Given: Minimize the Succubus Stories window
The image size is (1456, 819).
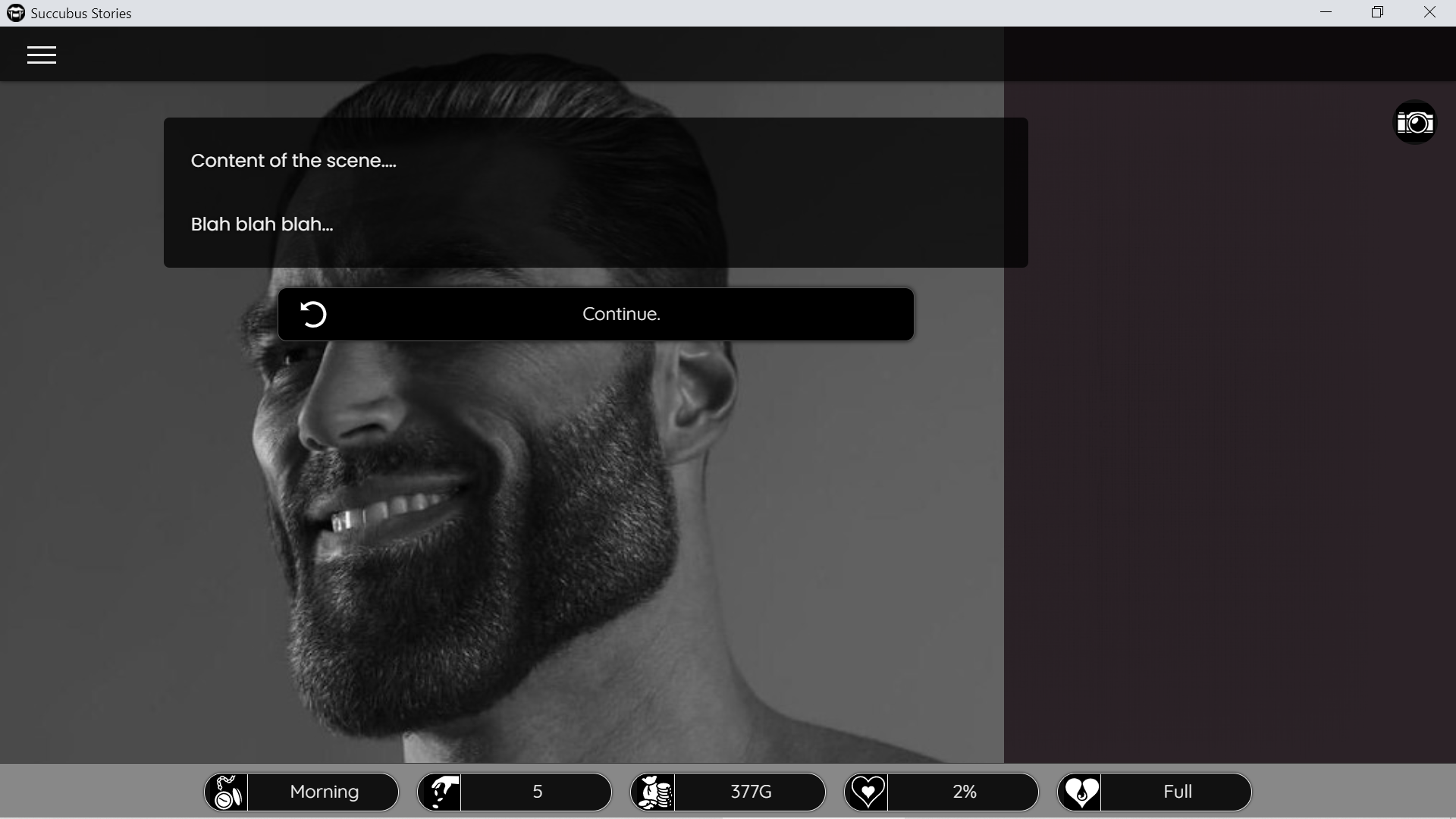Looking at the screenshot, I should tap(1326, 13).
